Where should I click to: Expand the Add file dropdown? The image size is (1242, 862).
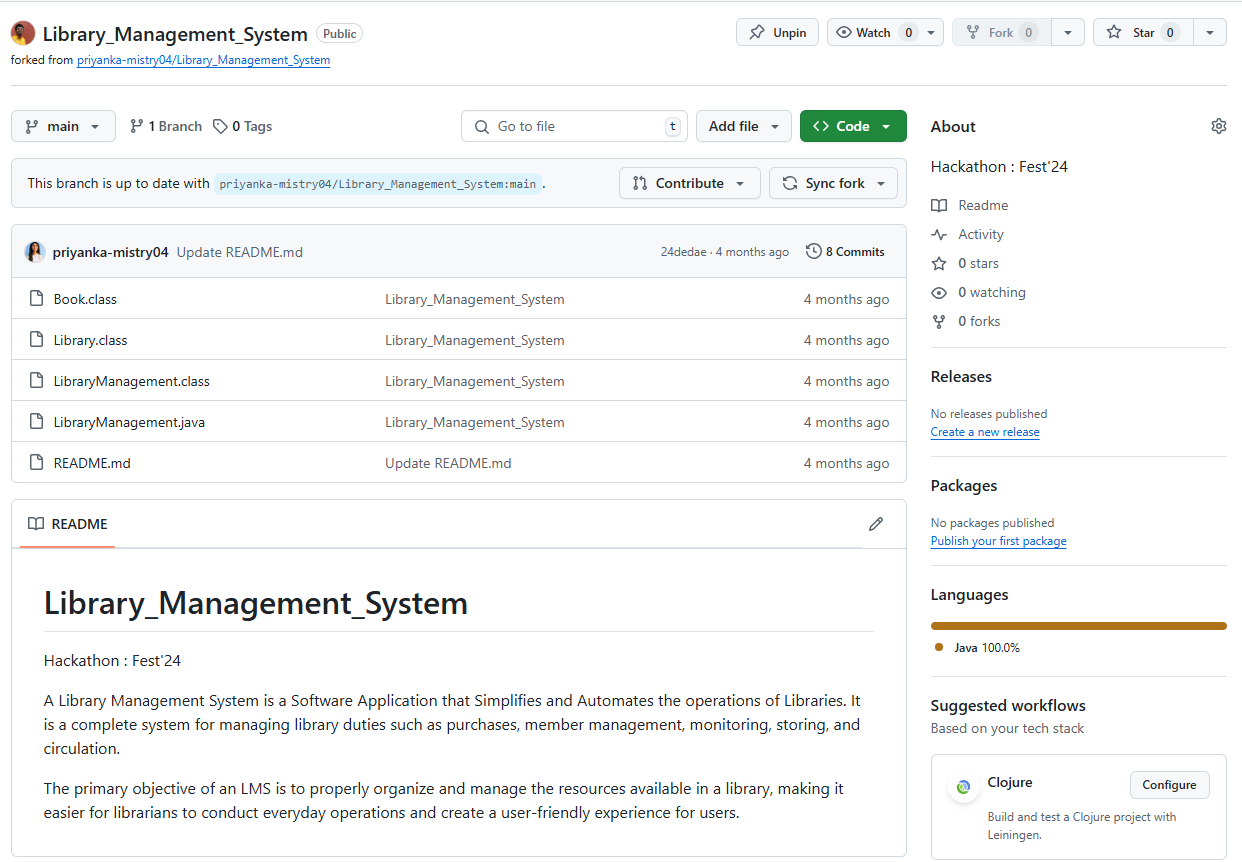click(744, 126)
